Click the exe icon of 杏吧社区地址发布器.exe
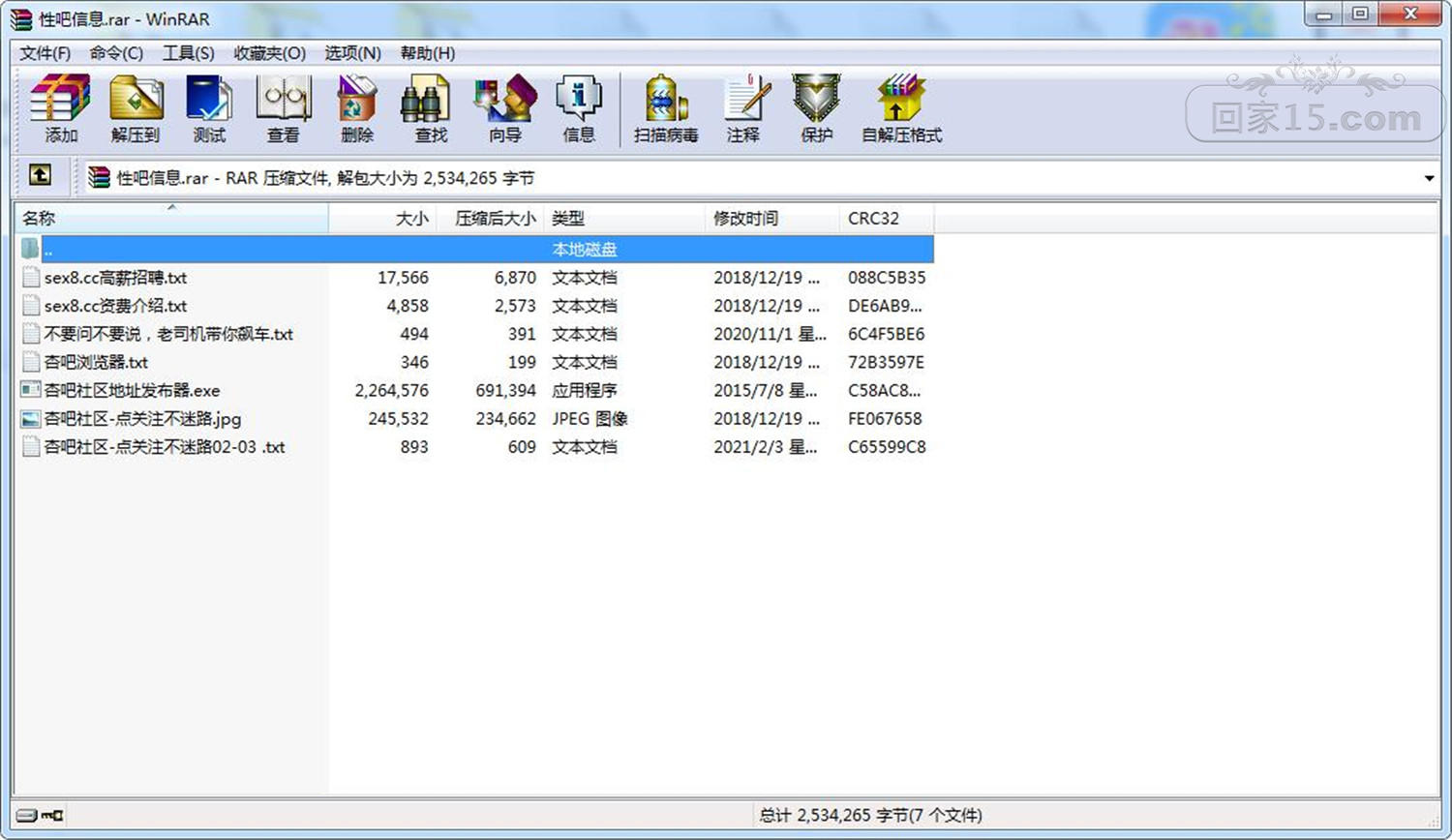The image size is (1452, 840). point(31,390)
